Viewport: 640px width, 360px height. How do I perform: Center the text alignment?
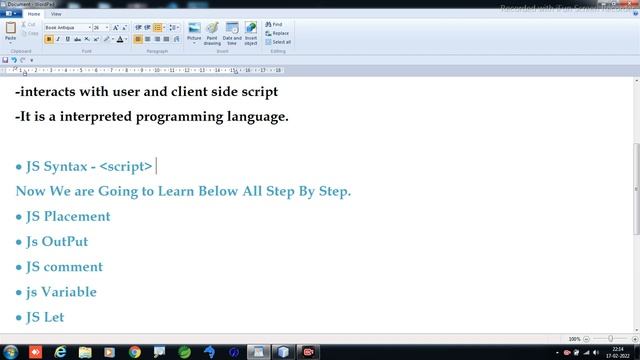click(148, 39)
